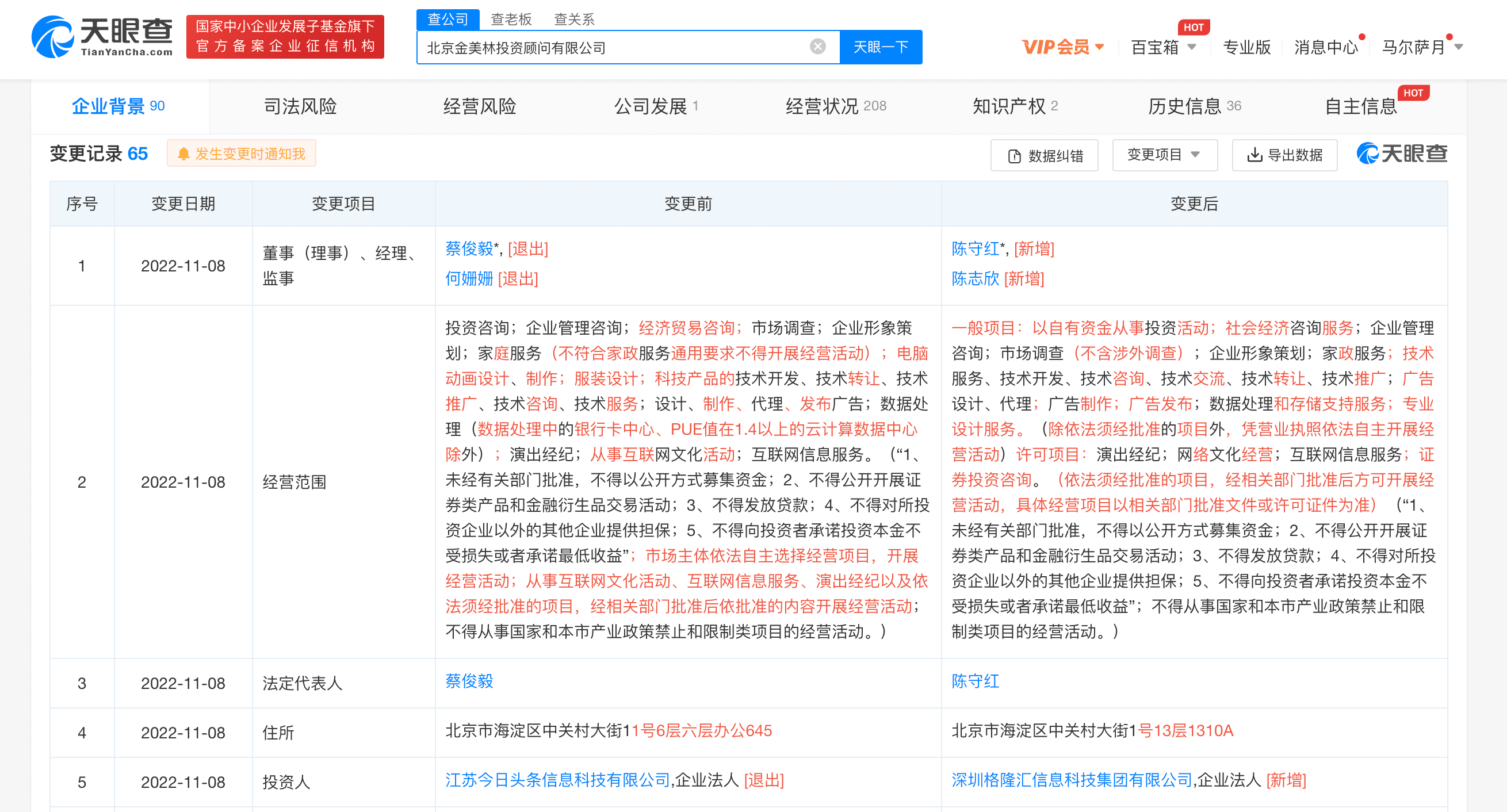Switch to the 查关系 search tab
This screenshot has height=812, width=1507.
pos(574,20)
